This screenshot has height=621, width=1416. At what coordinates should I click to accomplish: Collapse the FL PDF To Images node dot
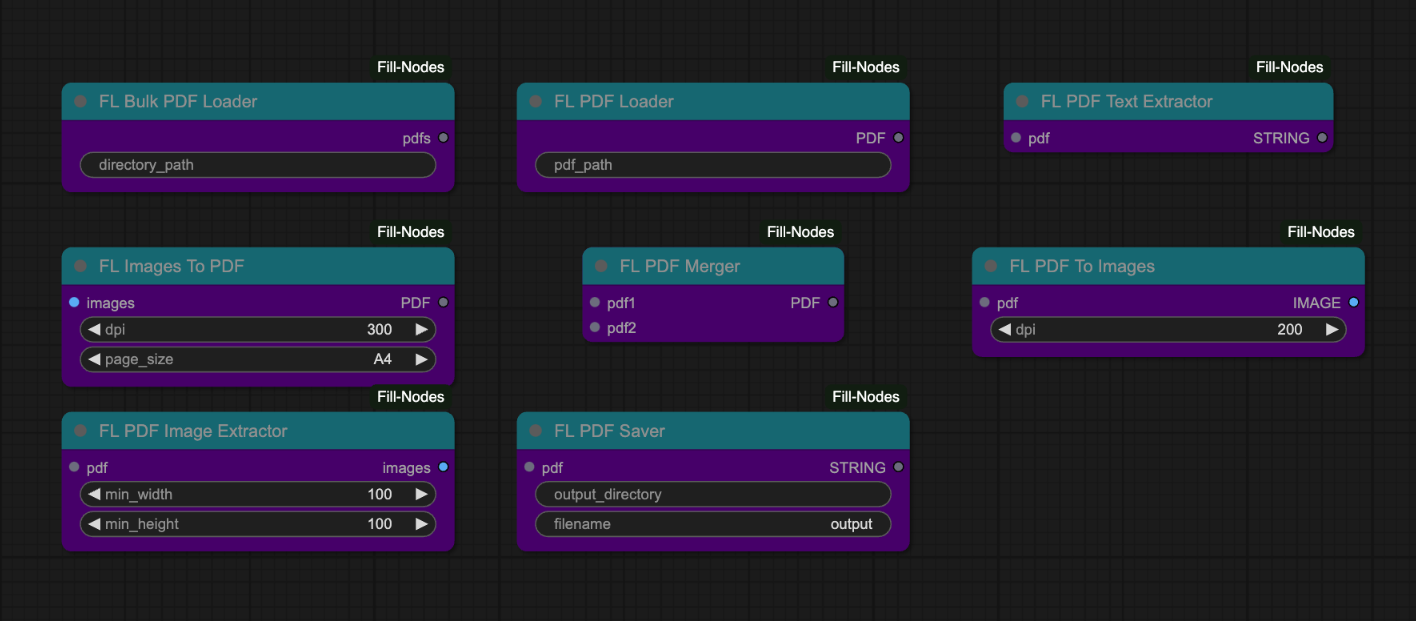click(991, 267)
